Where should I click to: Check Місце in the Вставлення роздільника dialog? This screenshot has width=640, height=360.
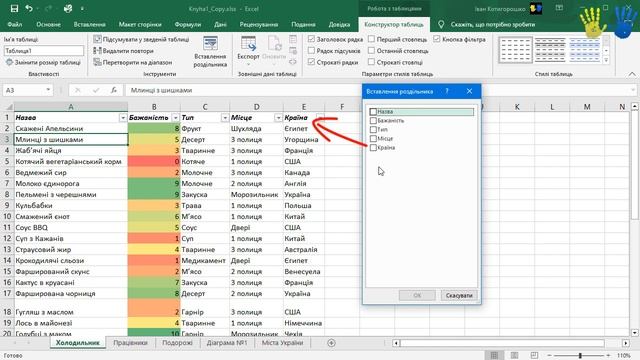tap(373, 138)
